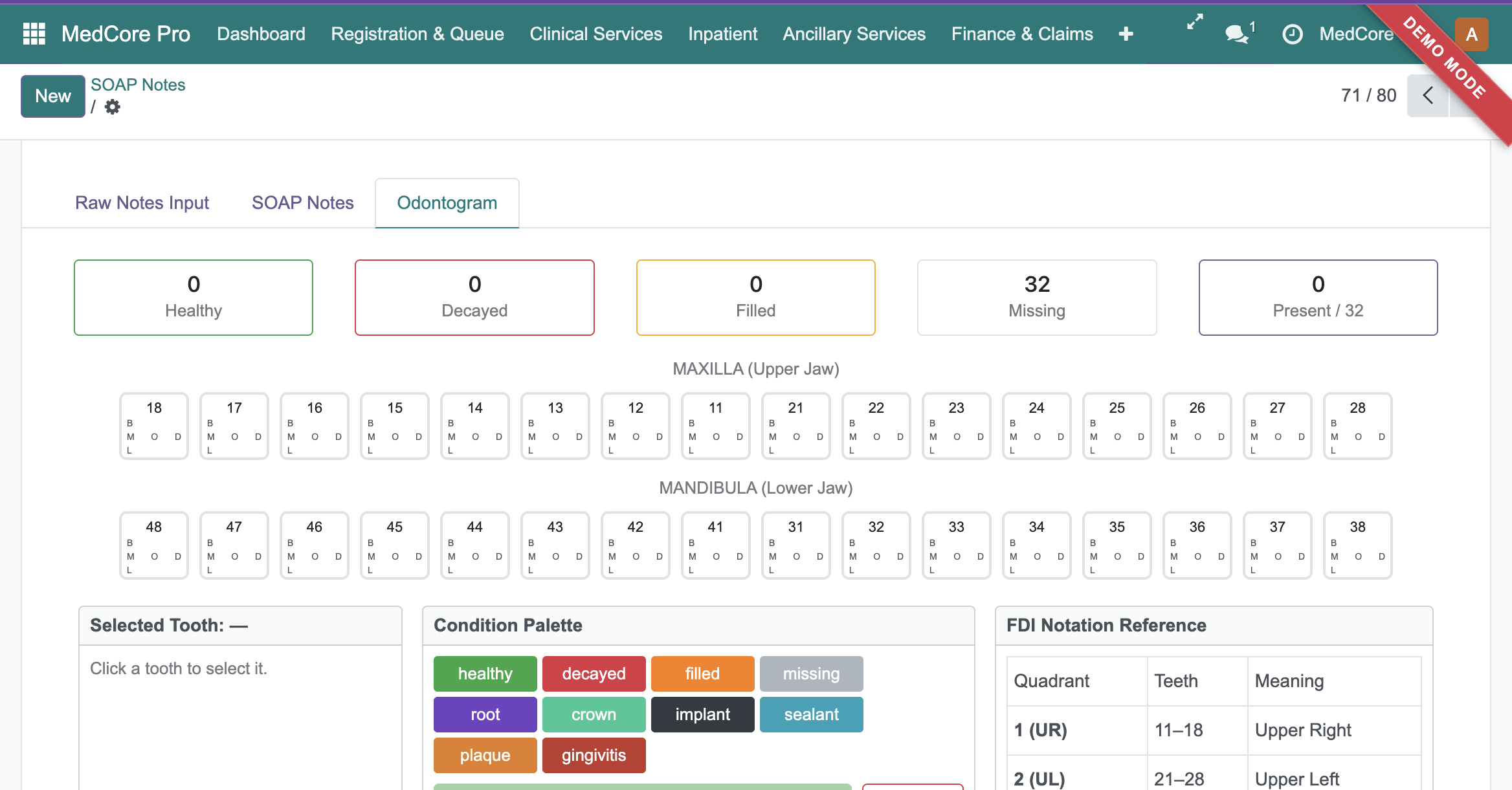The width and height of the screenshot is (1512, 790).
Task: Click the New record button
Action: [x=53, y=96]
